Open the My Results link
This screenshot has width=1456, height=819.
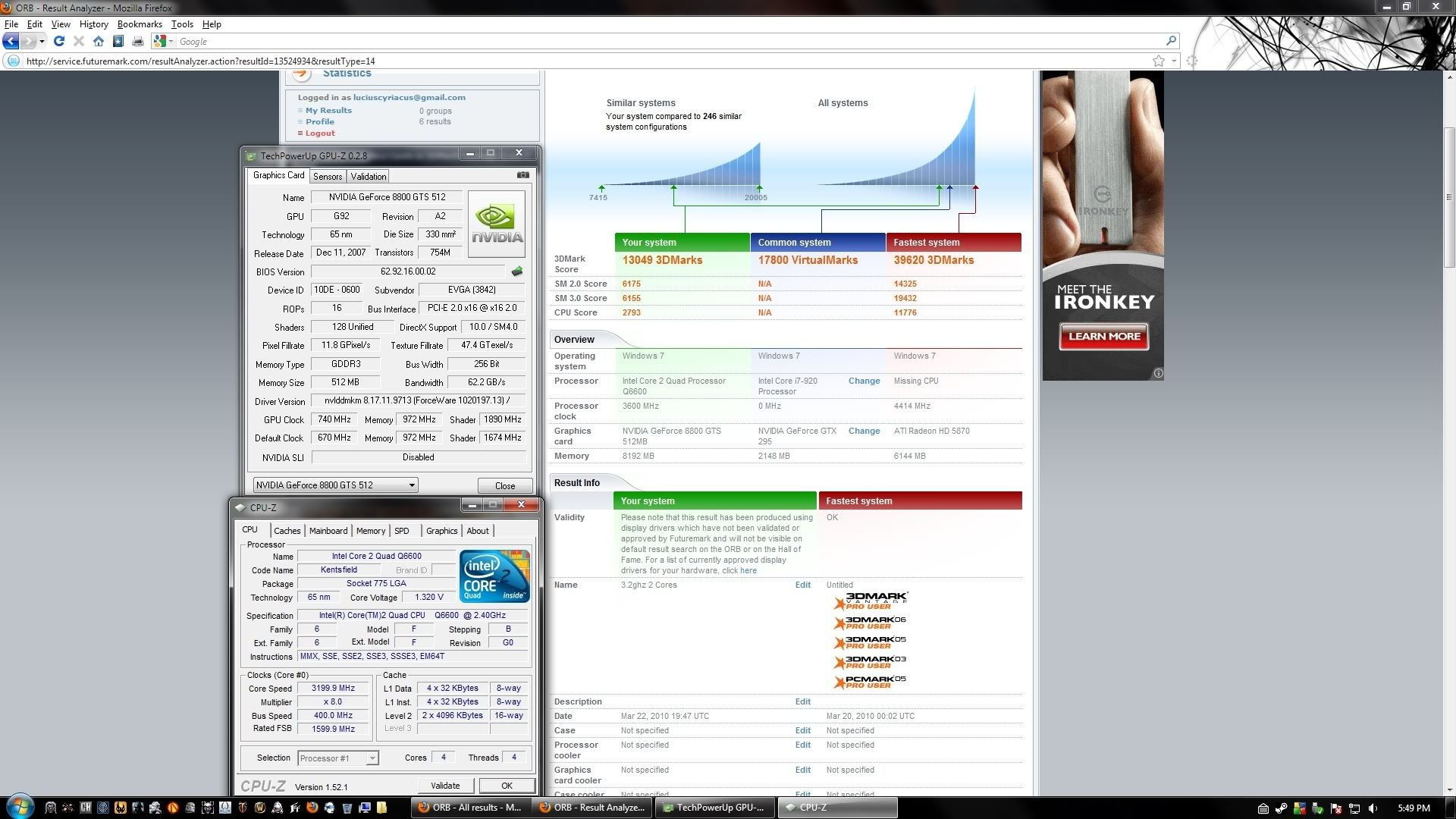pos(328,110)
